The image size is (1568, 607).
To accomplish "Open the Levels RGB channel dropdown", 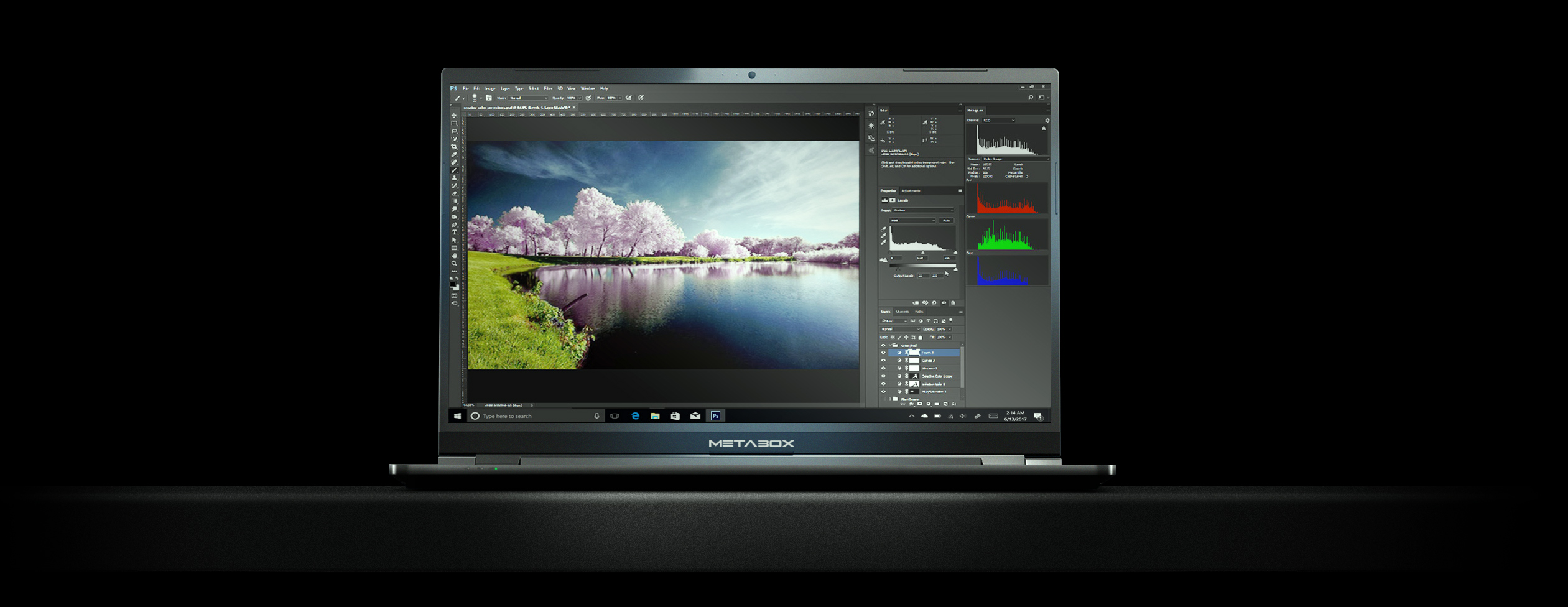I will (912, 220).
